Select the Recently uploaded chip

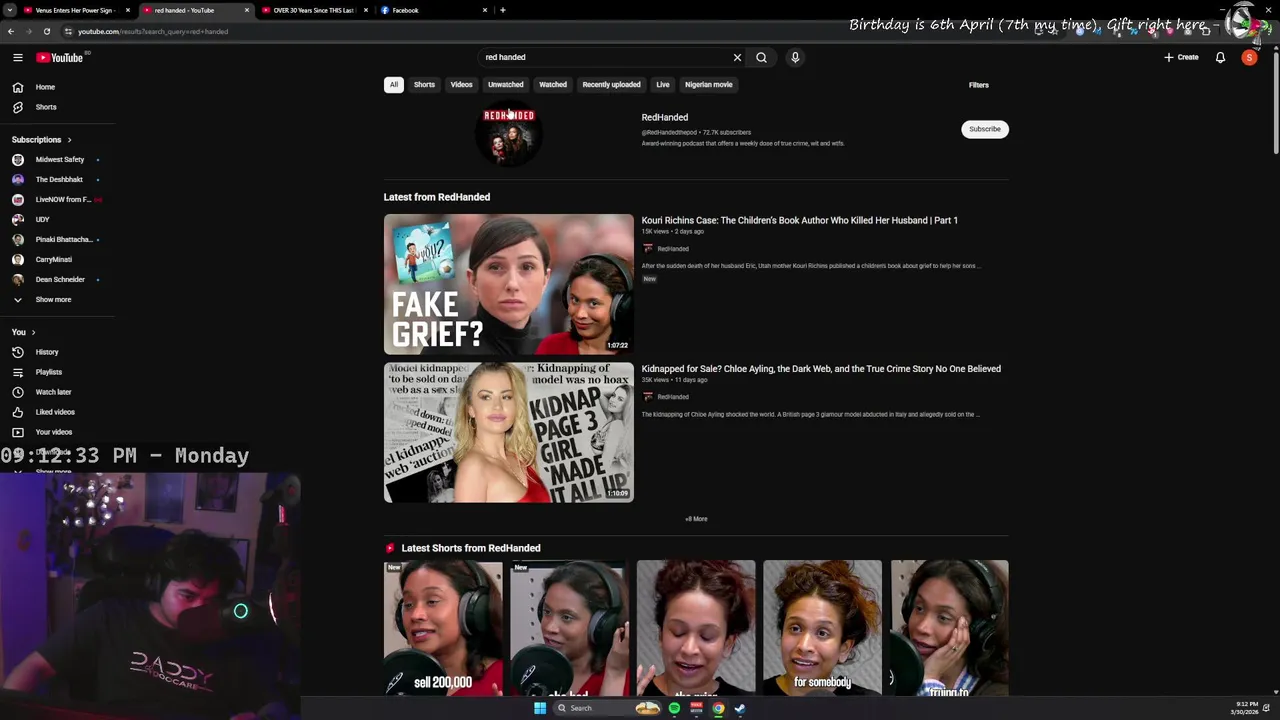click(611, 85)
